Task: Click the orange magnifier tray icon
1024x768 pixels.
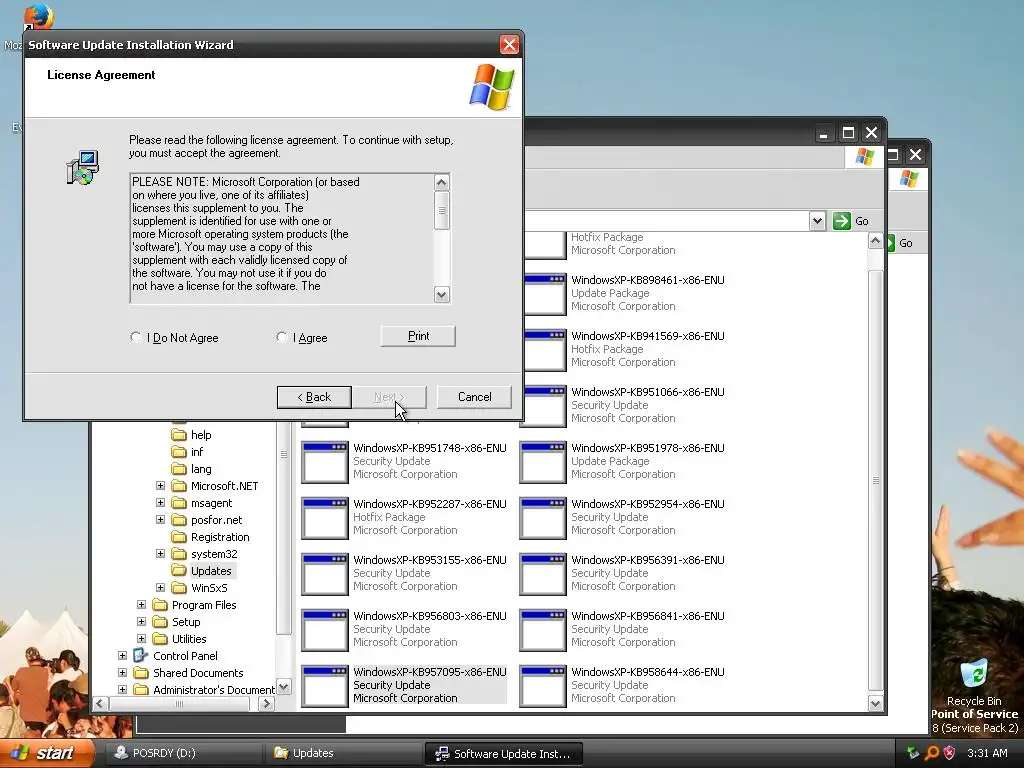Action: click(931, 753)
